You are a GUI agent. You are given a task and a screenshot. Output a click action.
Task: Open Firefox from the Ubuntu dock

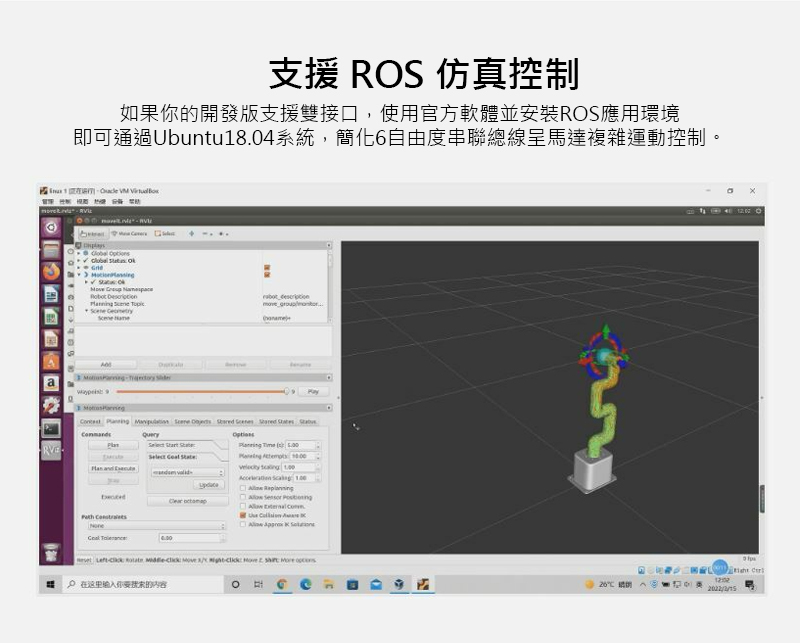(x=50, y=272)
